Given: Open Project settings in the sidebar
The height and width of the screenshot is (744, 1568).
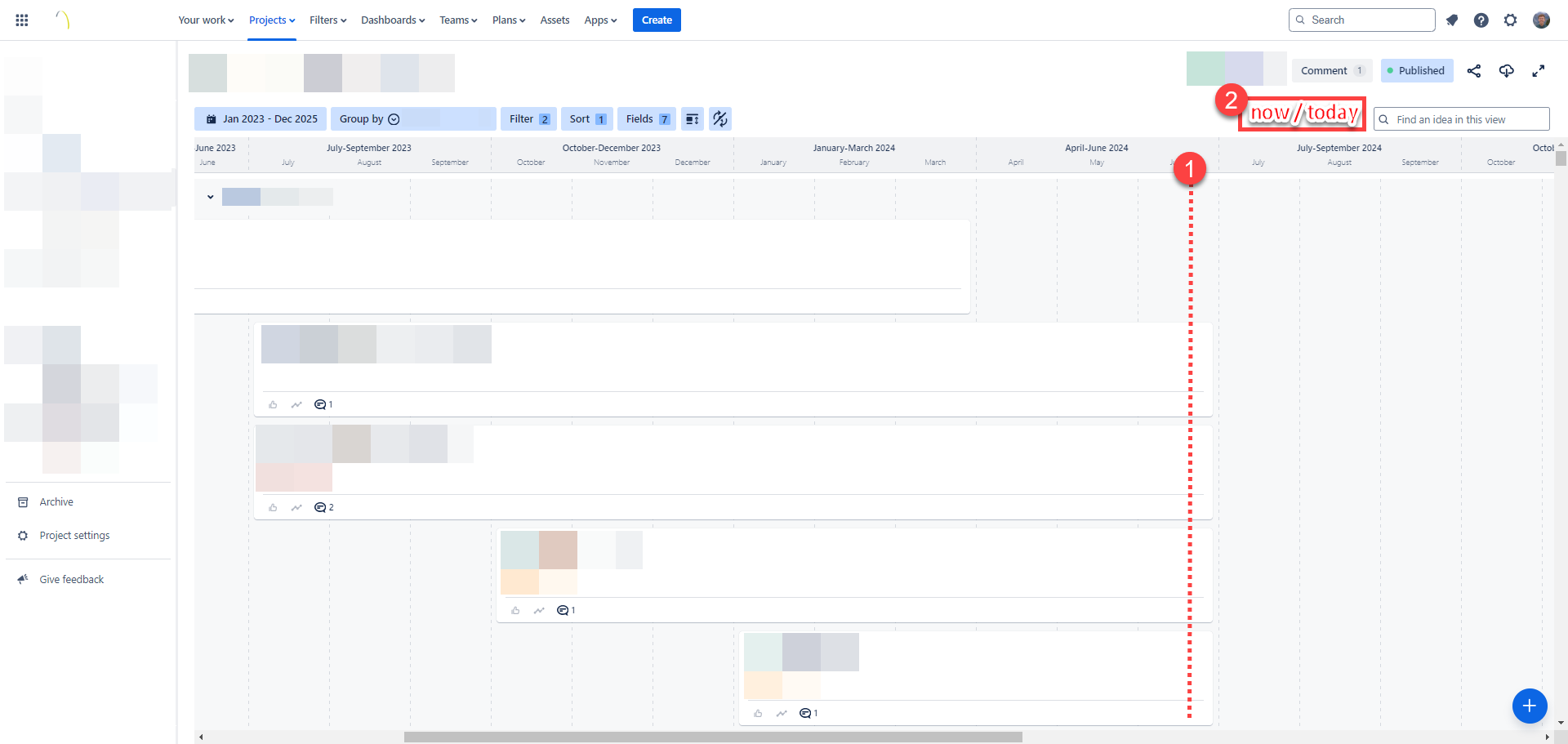Looking at the screenshot, I should pos(74,536).
